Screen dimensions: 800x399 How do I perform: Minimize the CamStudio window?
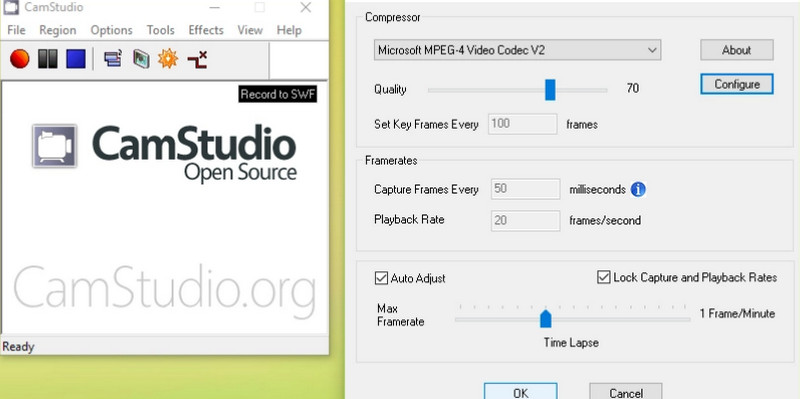pyautogui.click(x=215, y=7)
